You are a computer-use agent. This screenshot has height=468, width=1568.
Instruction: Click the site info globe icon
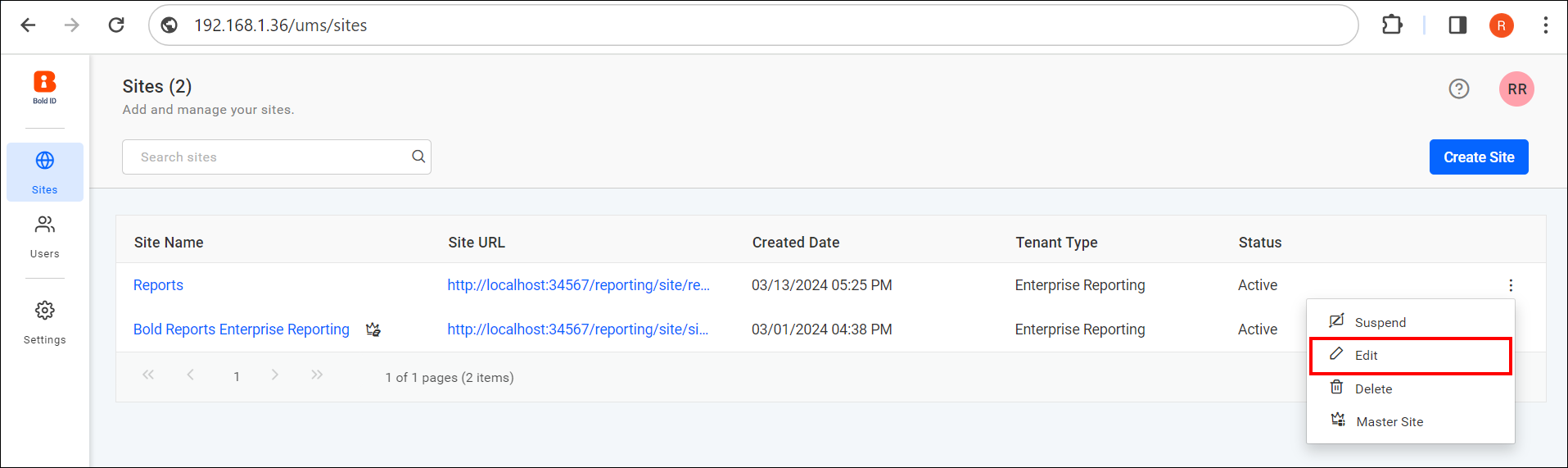point(169,25)
